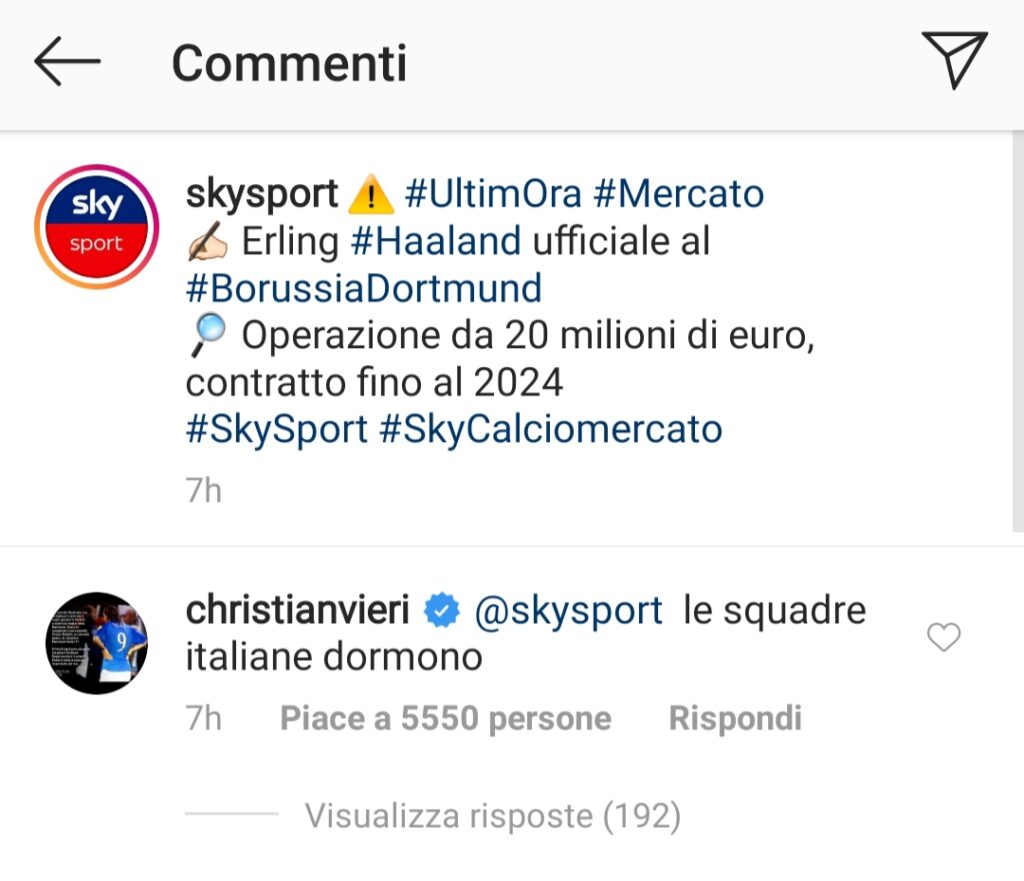View Piace a 5550 persone likes list
The image size is (1024, 881).
445,718
